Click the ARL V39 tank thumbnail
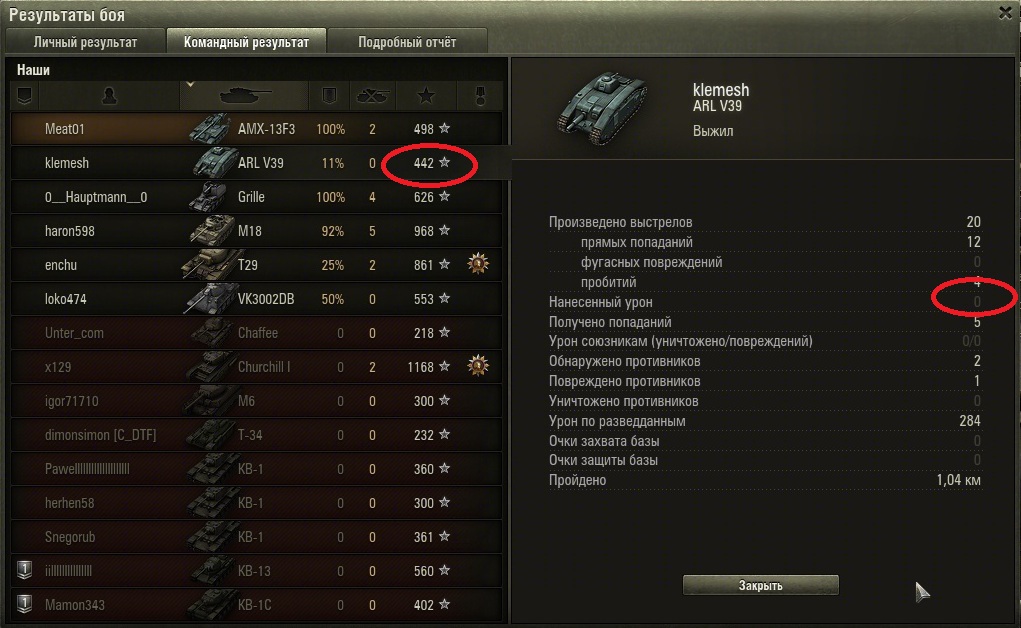1021x628 pixels. (603, 108)
